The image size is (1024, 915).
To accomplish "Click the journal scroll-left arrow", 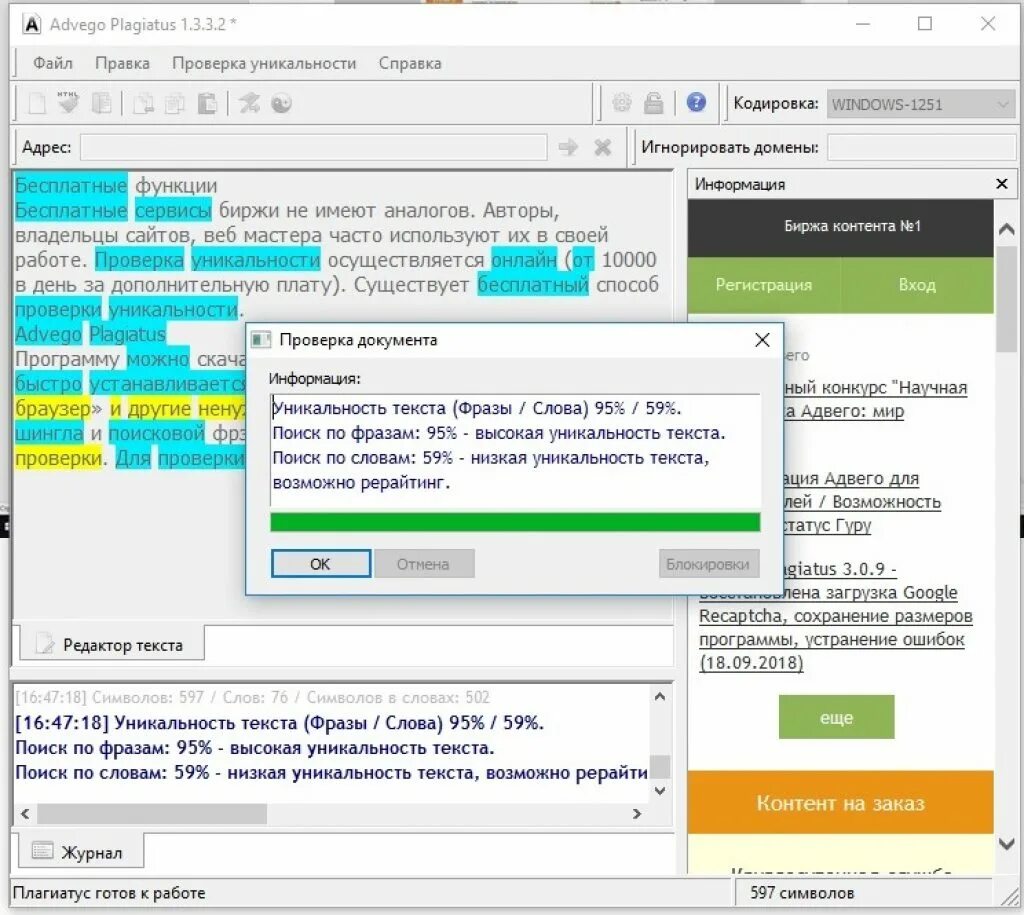I will click(x=25, y=814).
